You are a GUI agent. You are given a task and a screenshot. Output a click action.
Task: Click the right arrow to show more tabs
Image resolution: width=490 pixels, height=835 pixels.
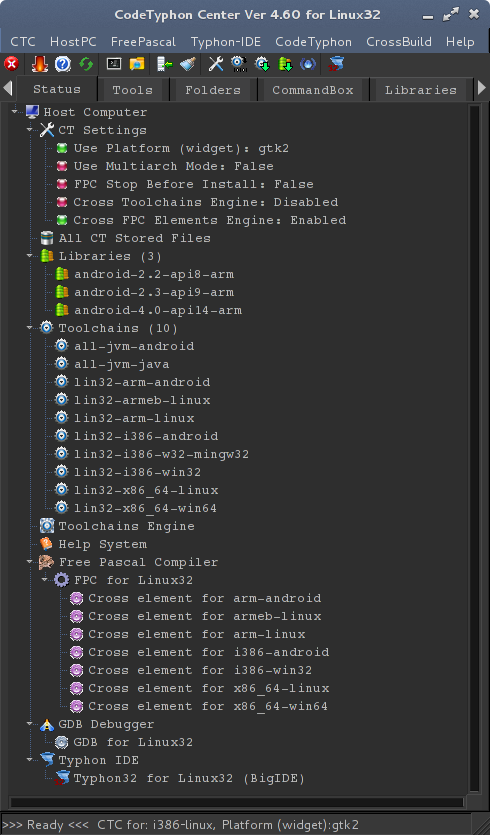(x=482, y=88)
